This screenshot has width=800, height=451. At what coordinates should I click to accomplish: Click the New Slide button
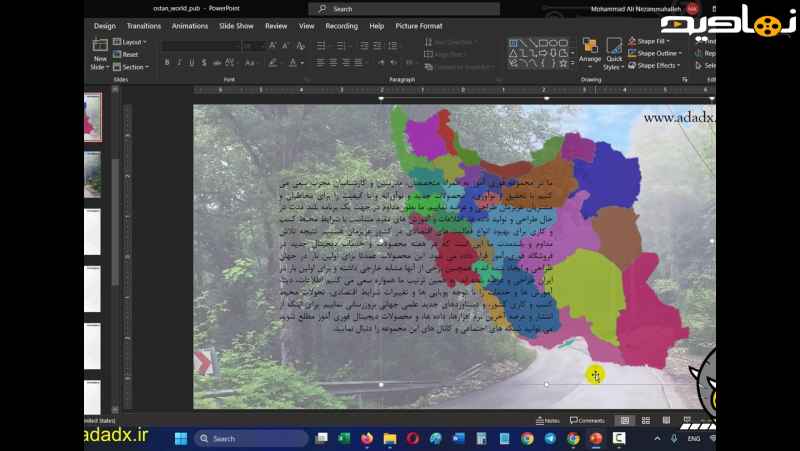point(100,53)
